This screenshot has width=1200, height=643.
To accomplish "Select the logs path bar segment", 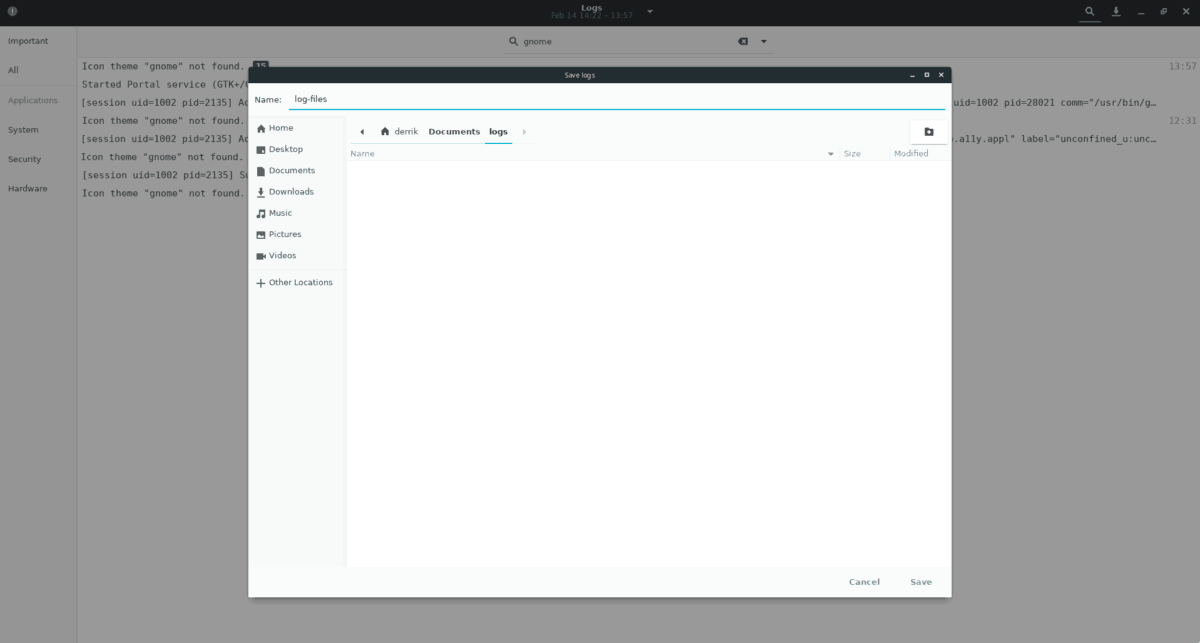I will [x=498, y=132].
